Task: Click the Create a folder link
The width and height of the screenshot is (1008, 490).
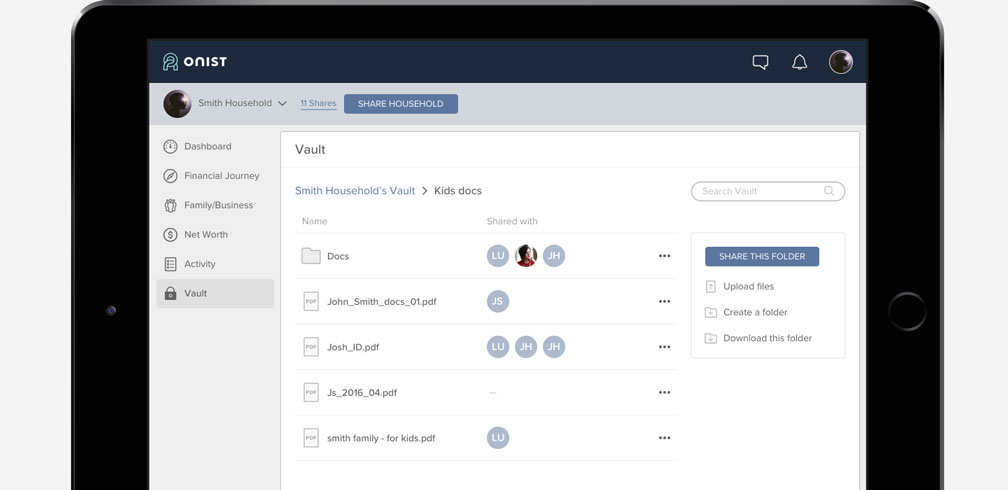Action: (x=755, y=313)
